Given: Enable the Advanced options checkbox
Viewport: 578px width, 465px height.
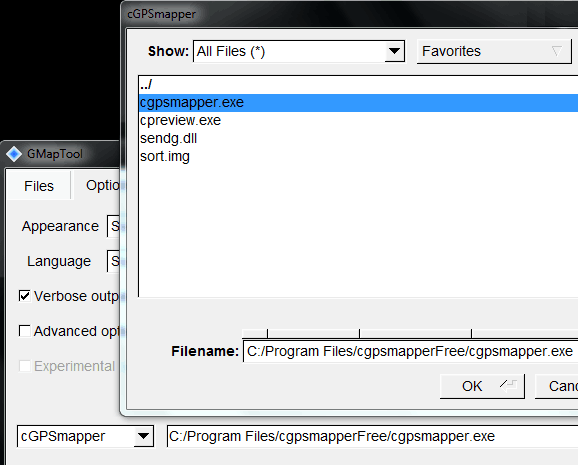Looking at the screenshot, I should pyautogui.click(x=25, y=331).
